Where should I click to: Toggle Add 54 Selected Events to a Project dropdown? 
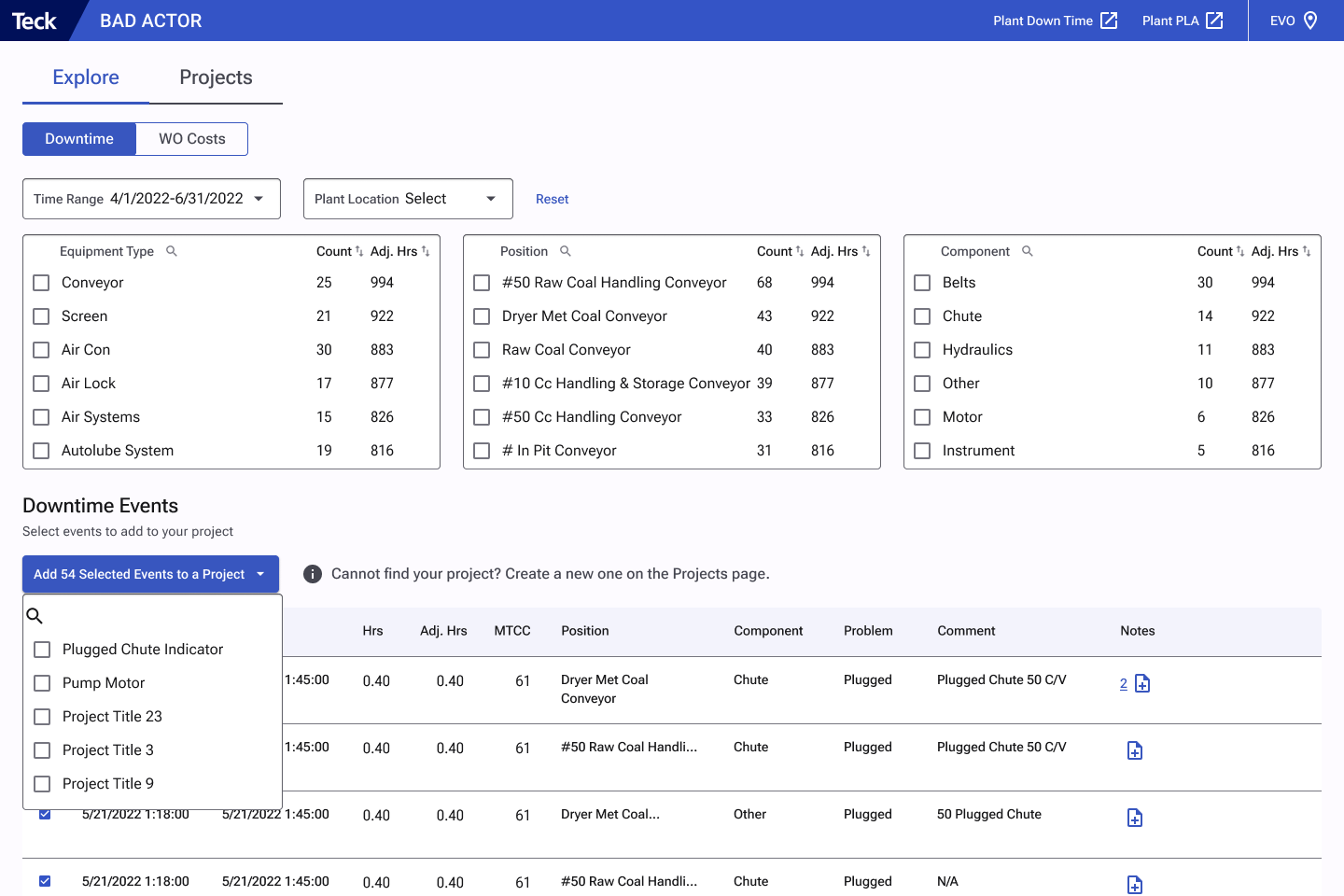(x=150, y=574)
